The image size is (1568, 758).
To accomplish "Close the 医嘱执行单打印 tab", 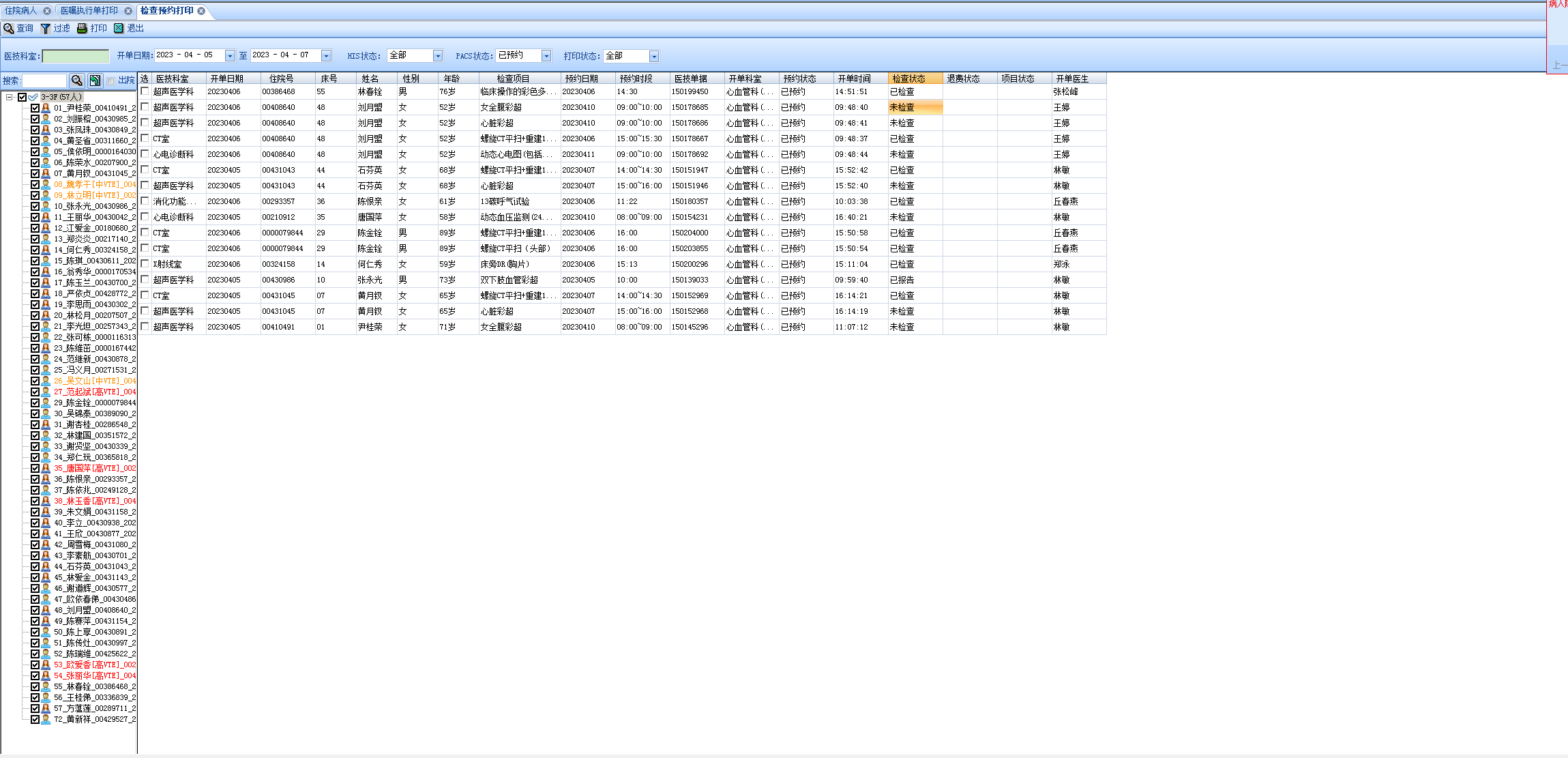I will [x=128, y=11].
